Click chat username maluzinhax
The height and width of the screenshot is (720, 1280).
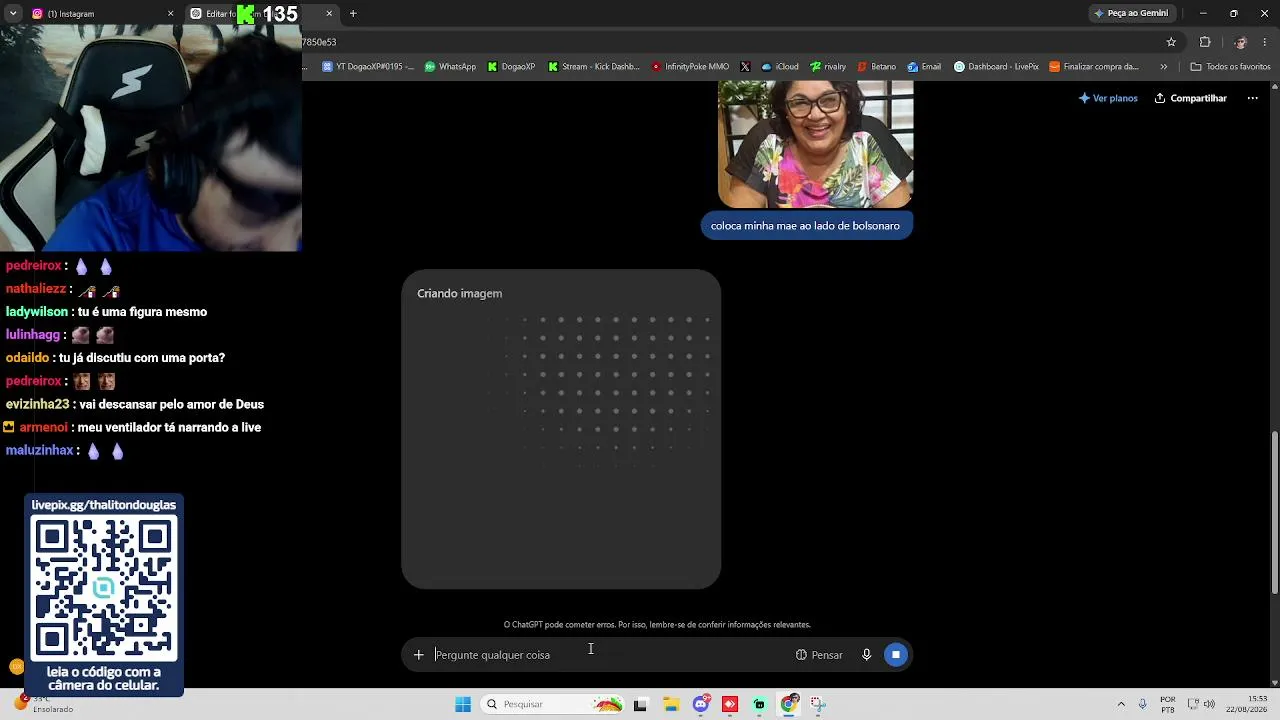pos(40,451)
